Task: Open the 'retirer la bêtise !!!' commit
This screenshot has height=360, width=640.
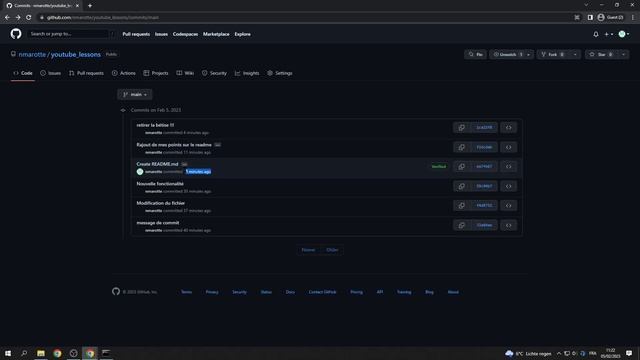Action: pyautogui.click(x=155, y=125)
